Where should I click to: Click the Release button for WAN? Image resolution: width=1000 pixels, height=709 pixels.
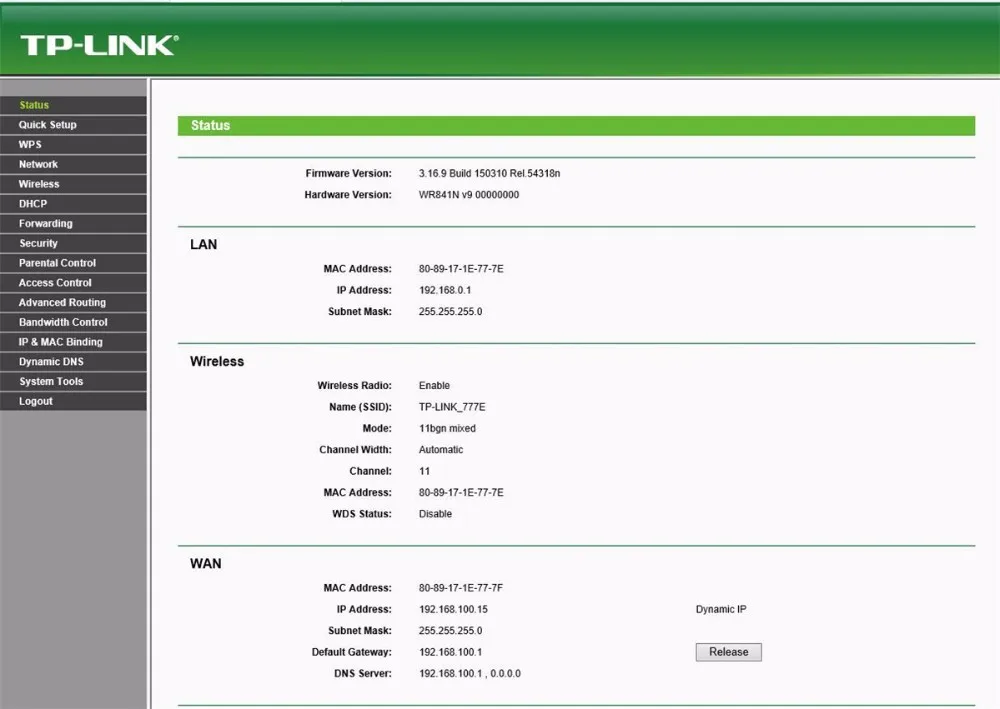pos(728,652)
